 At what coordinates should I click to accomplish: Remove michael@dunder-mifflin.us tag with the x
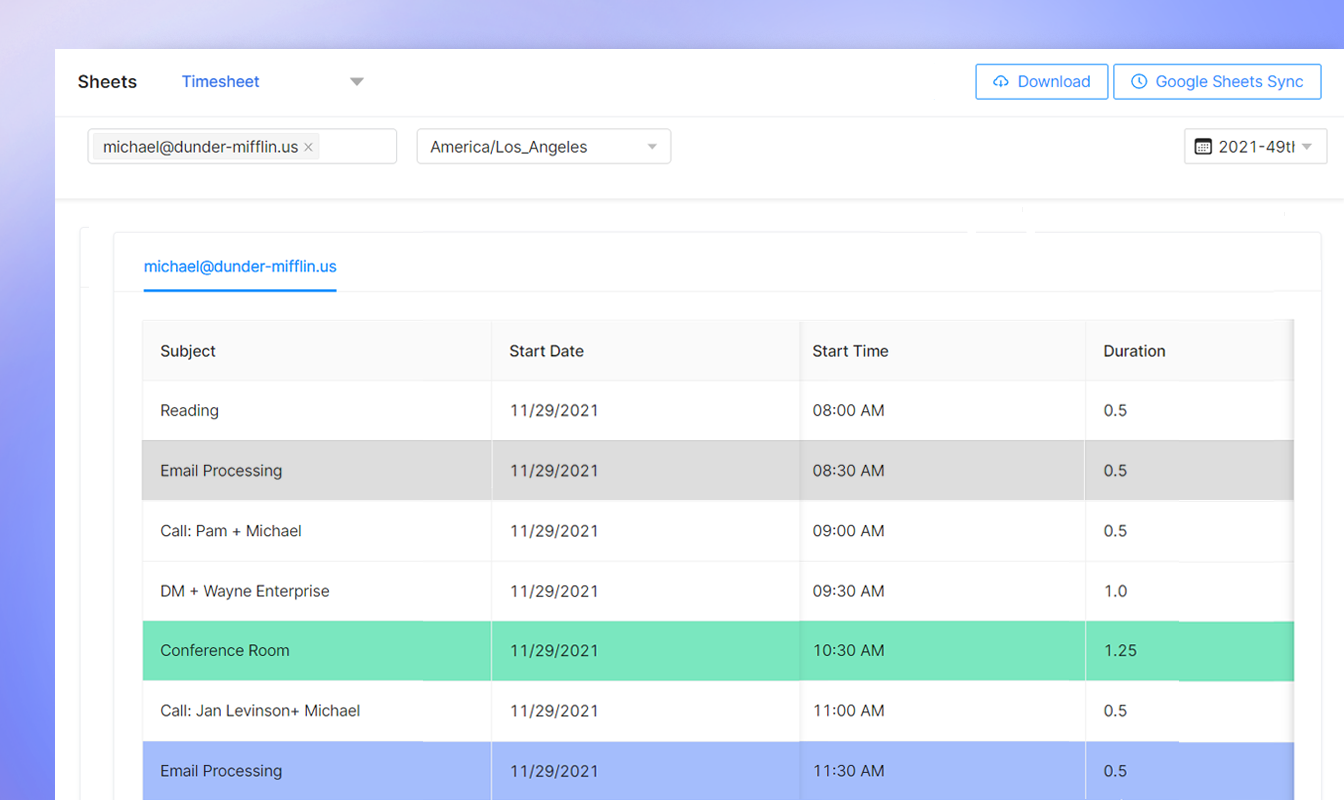309,147
